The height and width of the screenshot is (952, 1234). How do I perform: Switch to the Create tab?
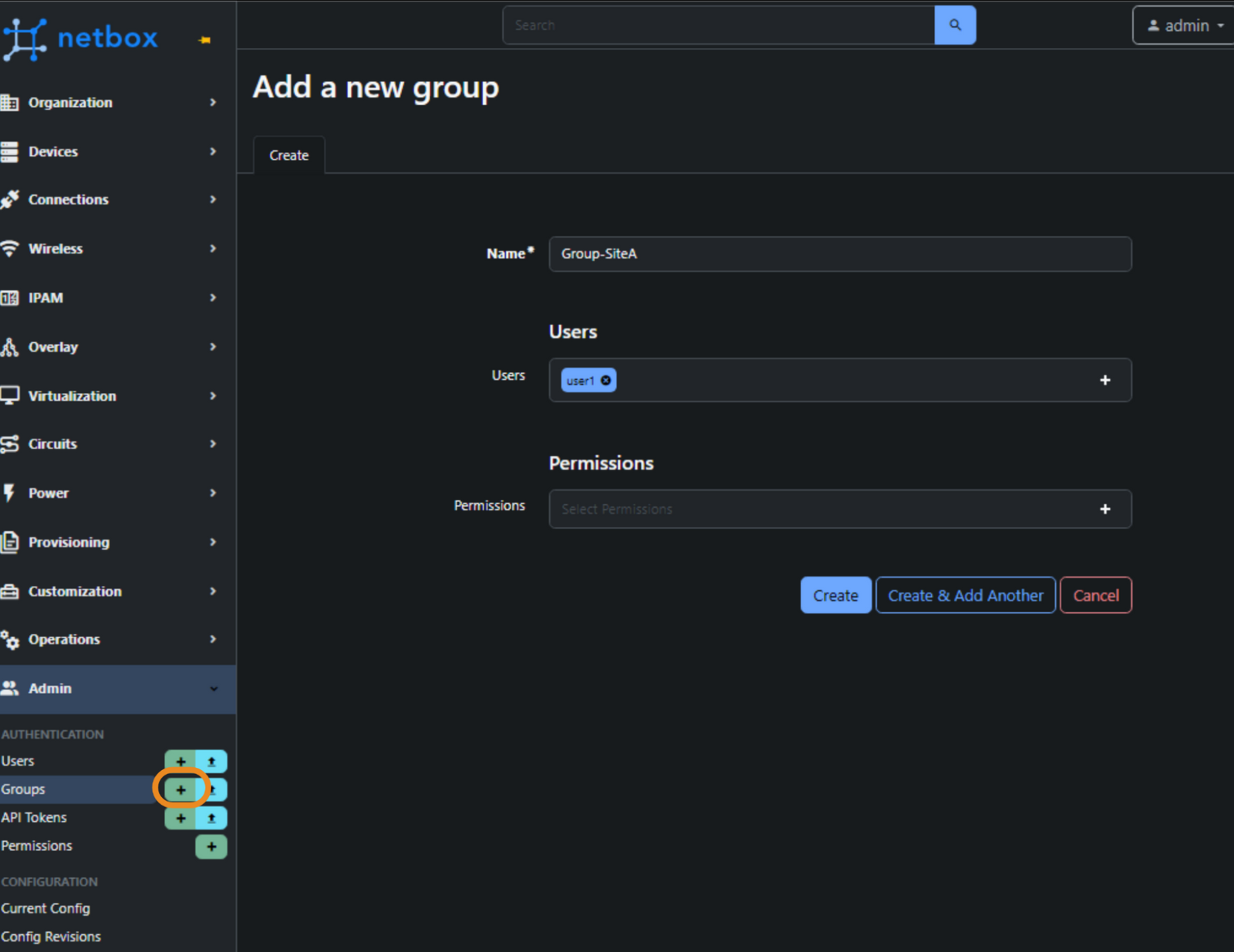288,155
